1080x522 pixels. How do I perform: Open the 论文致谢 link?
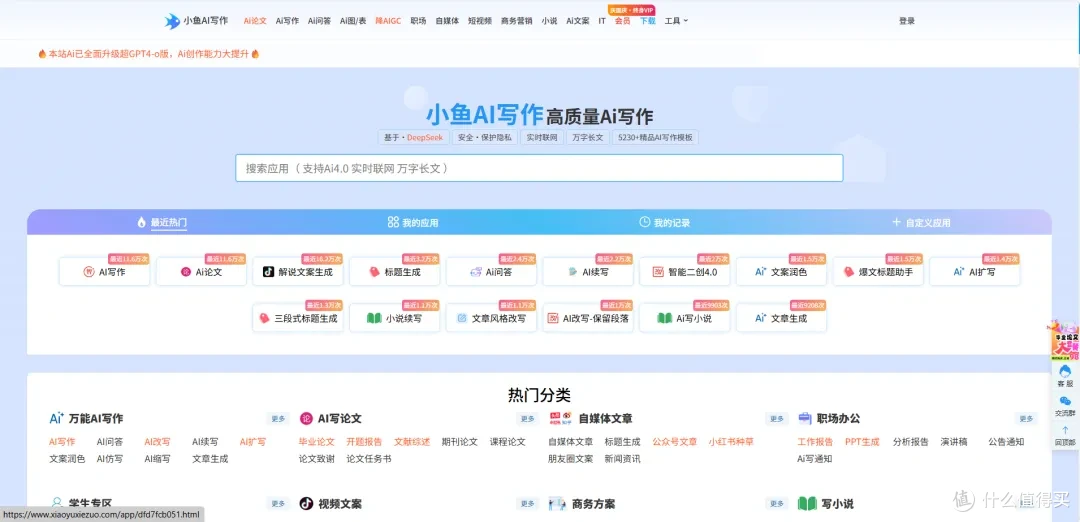[x=316, y=458]
